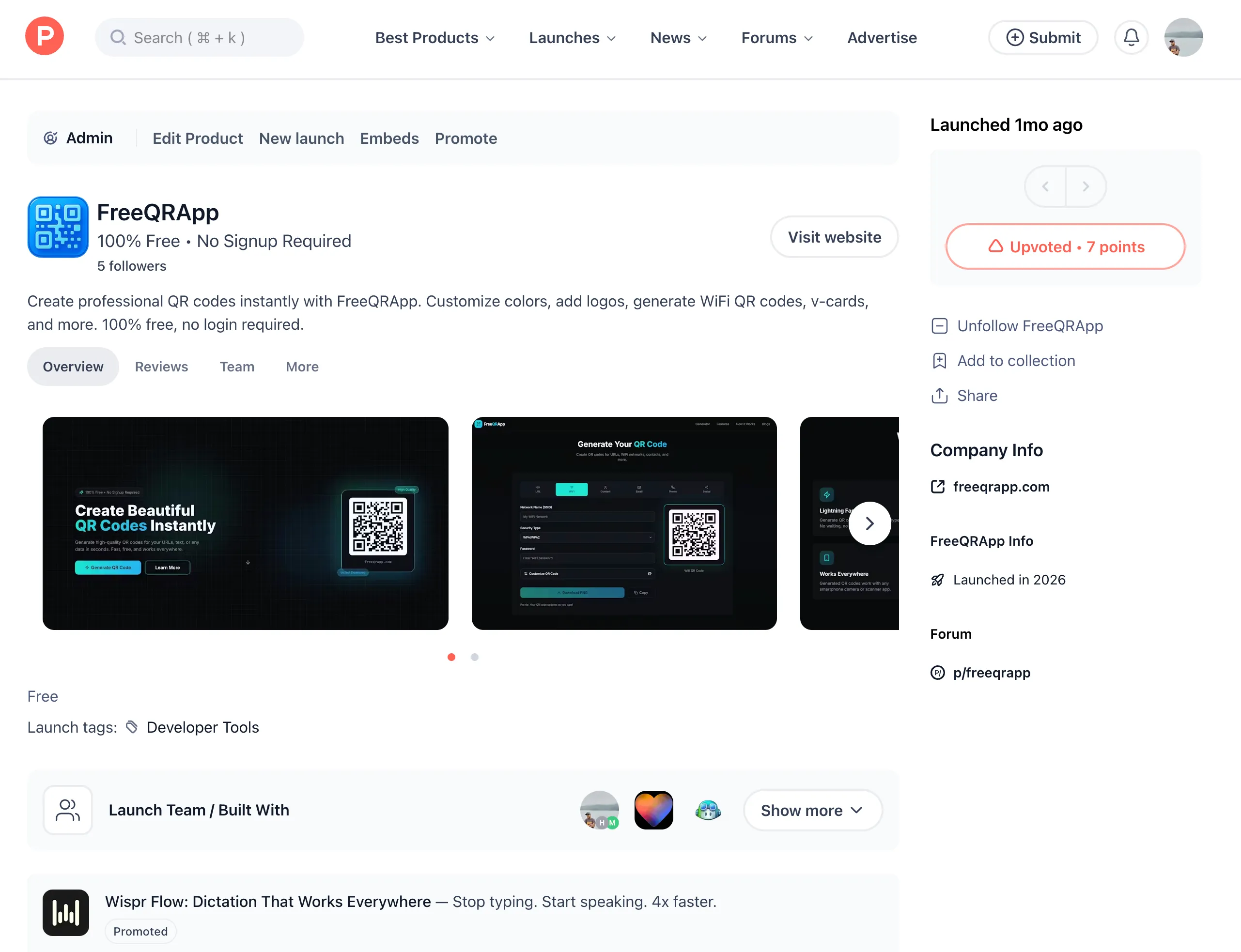Click the rocket icon beside Launched in 2026
The width and height of the screenshot is (1241, 952).
pos(938,579)
